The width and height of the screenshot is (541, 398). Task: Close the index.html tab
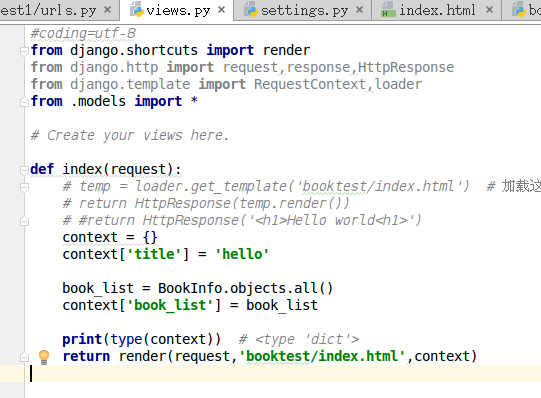tap(489, 10)
